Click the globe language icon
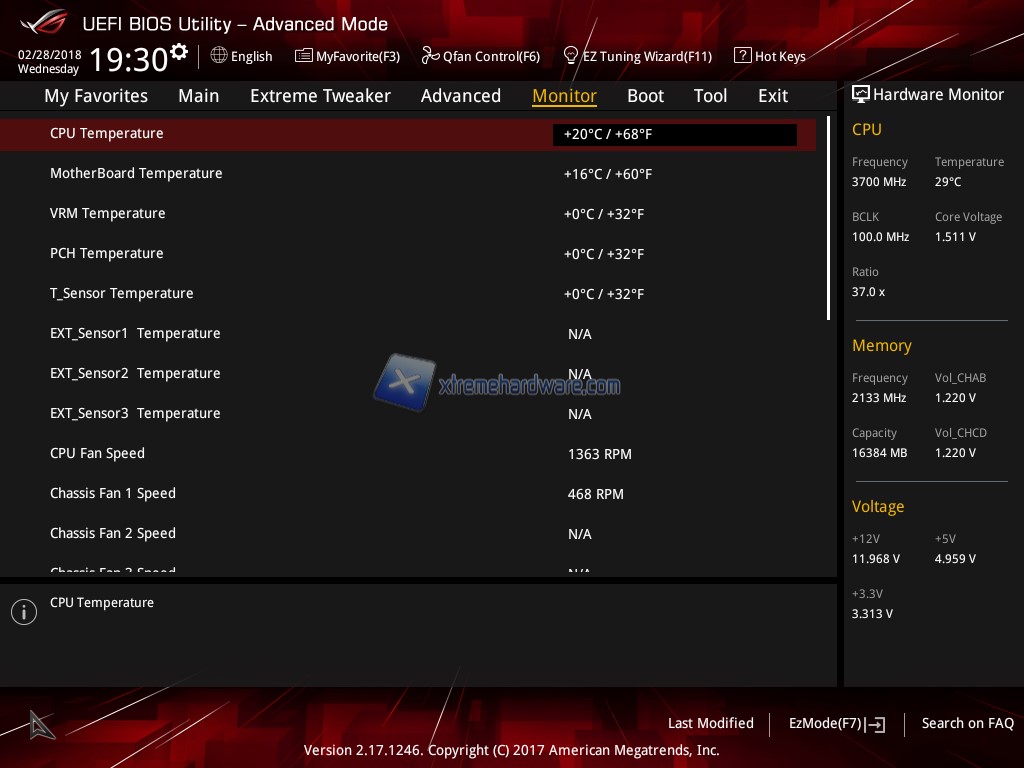The width and height of the screenshot is (1024, 768). click(x=219, y=56)
